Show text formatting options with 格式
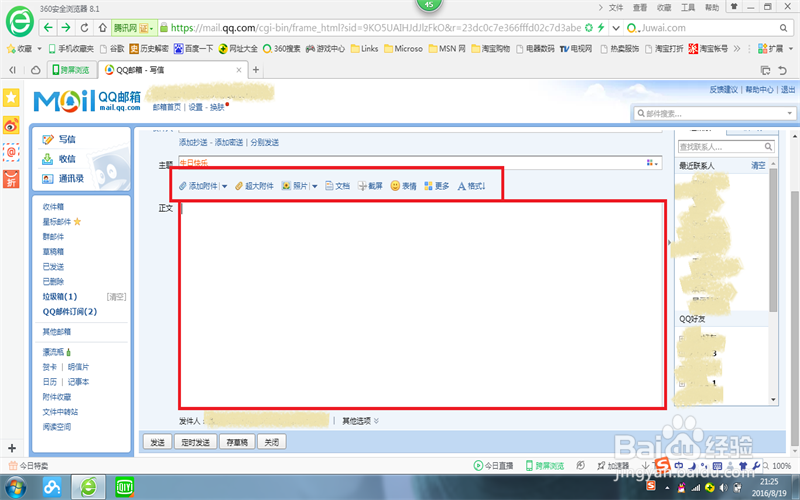Screen dimensions: 800x500 click(x=471, y=186)
